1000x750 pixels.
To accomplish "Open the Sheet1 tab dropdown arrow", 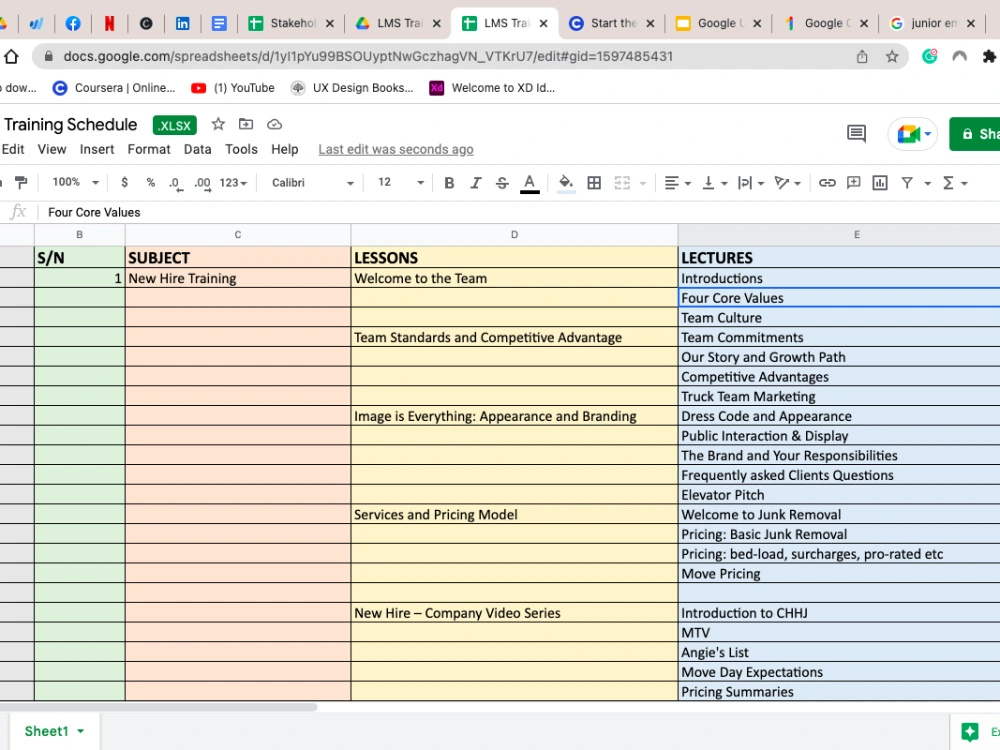I will (81, 732).
